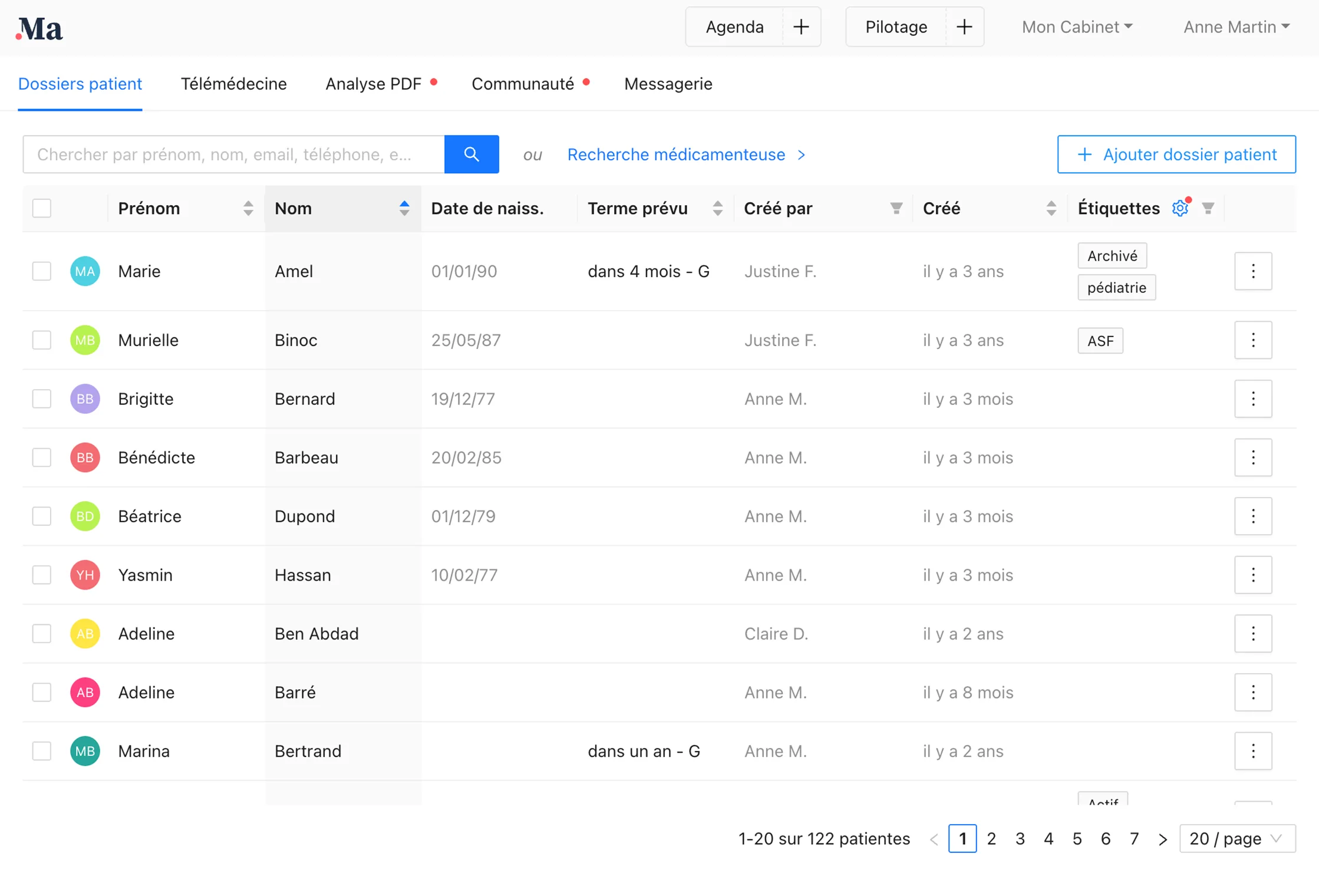The image size is (1319, 896).
Task: Switch to the Télémédecine tab
Action: 233,84
